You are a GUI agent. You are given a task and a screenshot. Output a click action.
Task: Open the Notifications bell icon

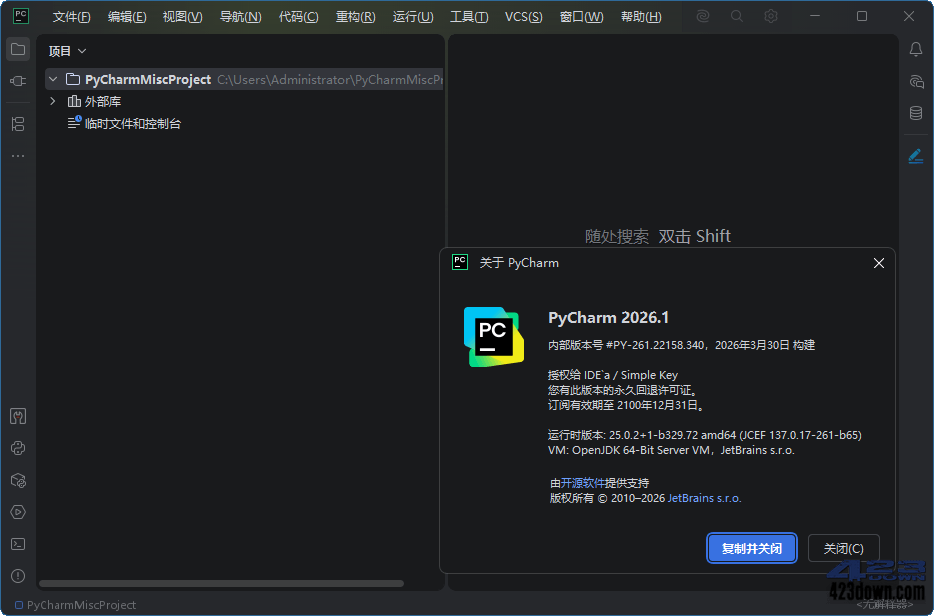click(915, 48)
